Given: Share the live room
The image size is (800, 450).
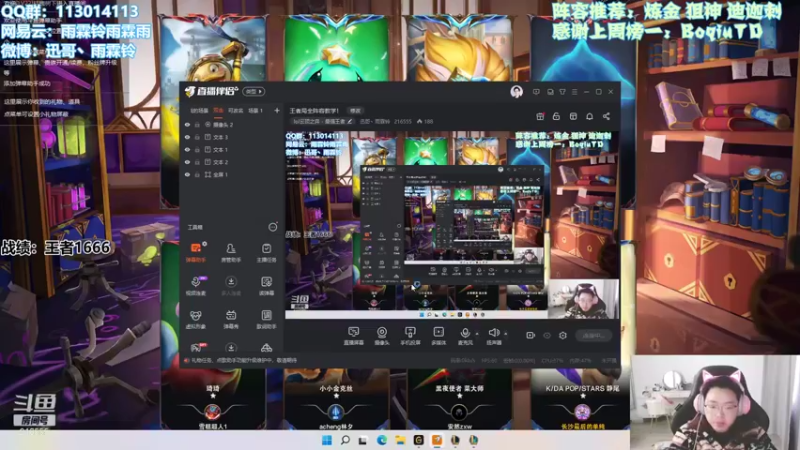Looking at the screenshot, I should (606, 116).
